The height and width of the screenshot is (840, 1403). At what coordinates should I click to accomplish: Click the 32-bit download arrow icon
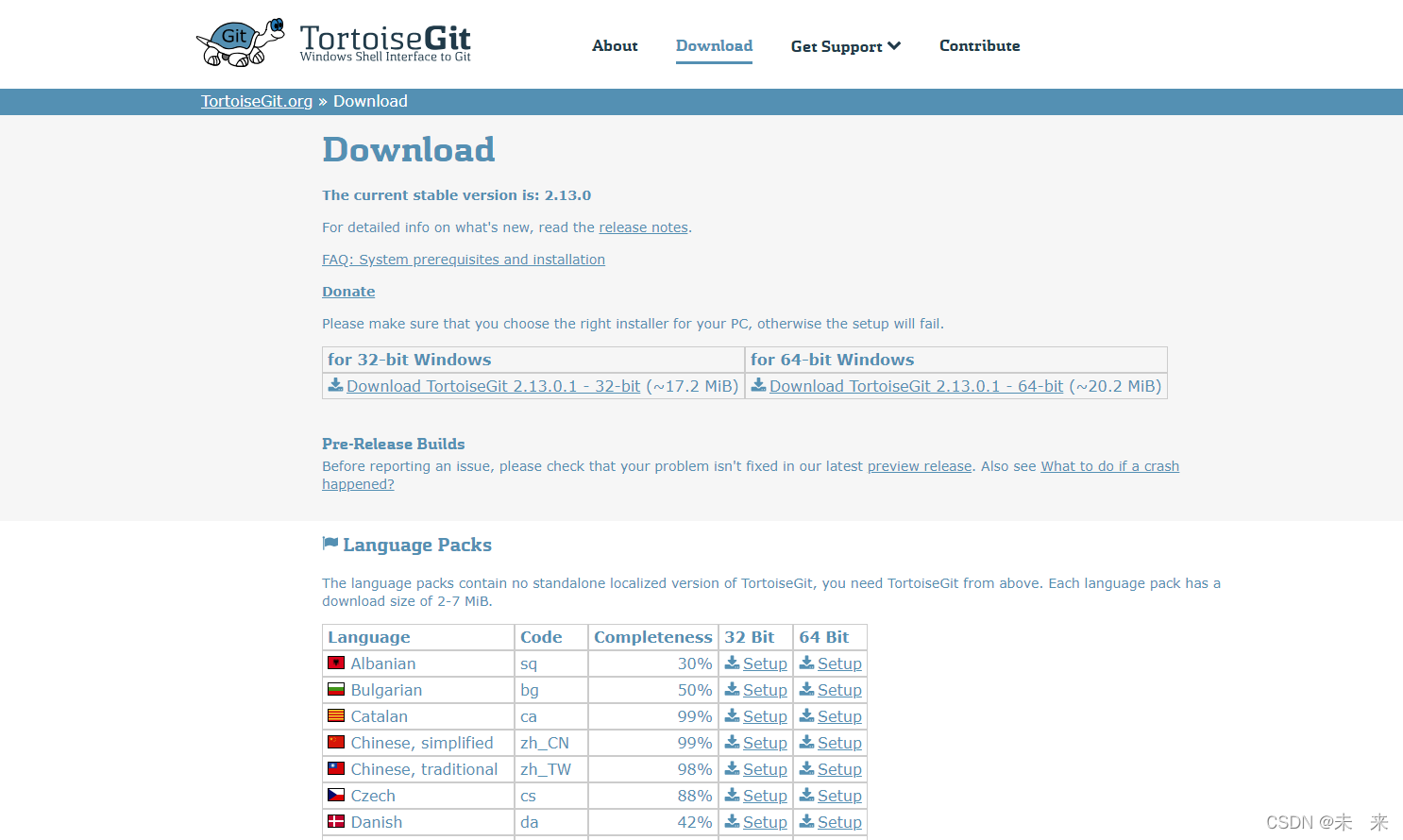335,385
